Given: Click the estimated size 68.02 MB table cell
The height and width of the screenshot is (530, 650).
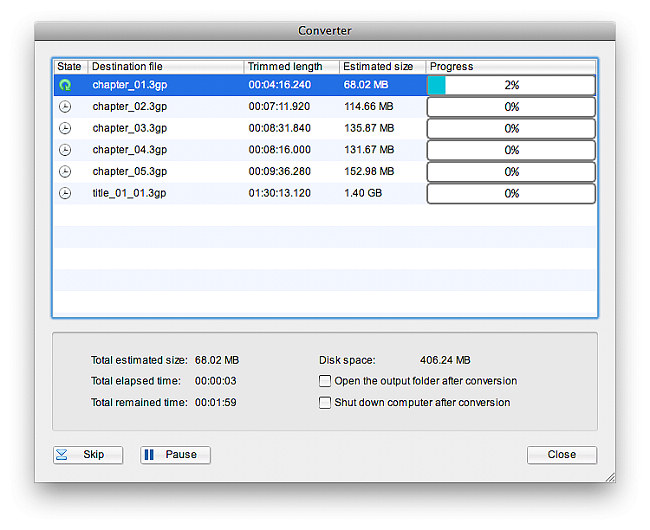Looking at the screenshot, I should [366, 85].
